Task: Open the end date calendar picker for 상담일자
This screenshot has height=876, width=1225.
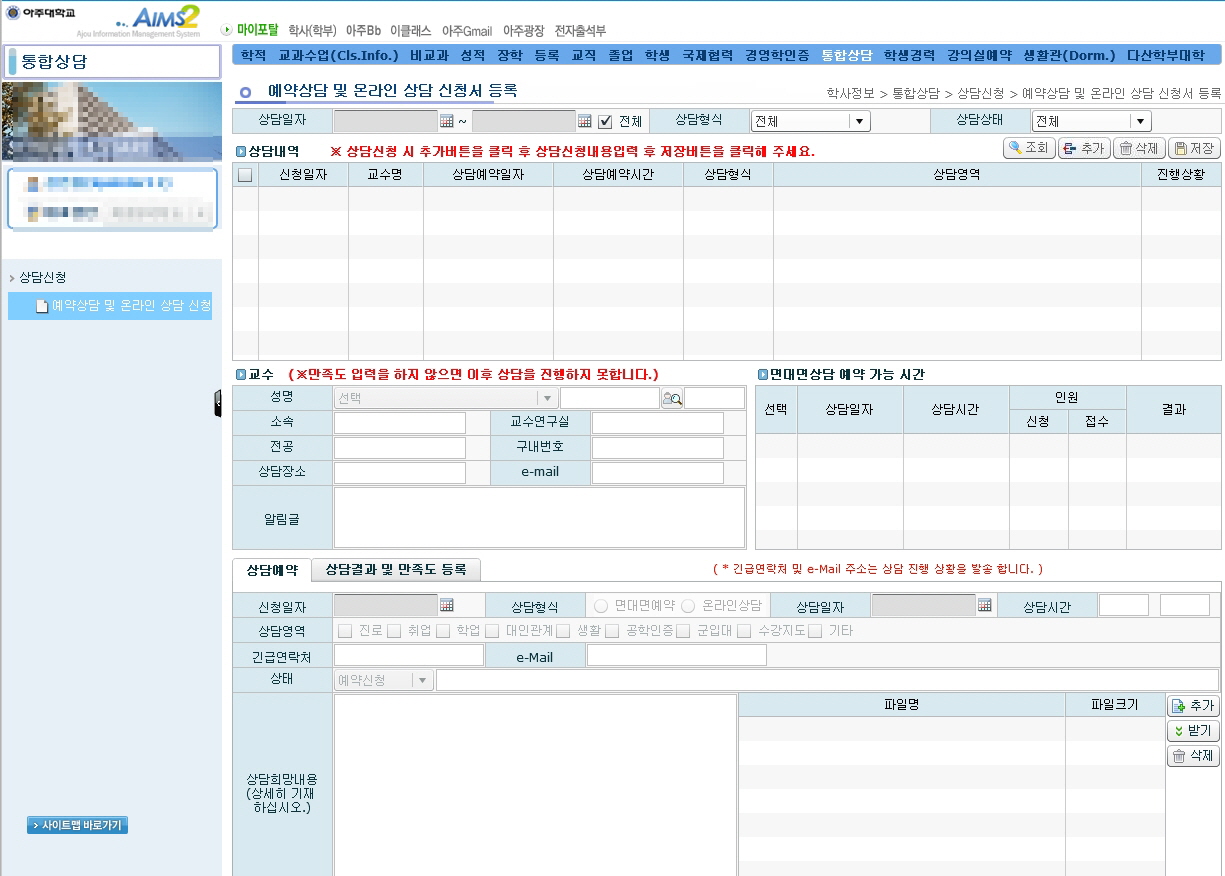Action: tap(585, 121)
